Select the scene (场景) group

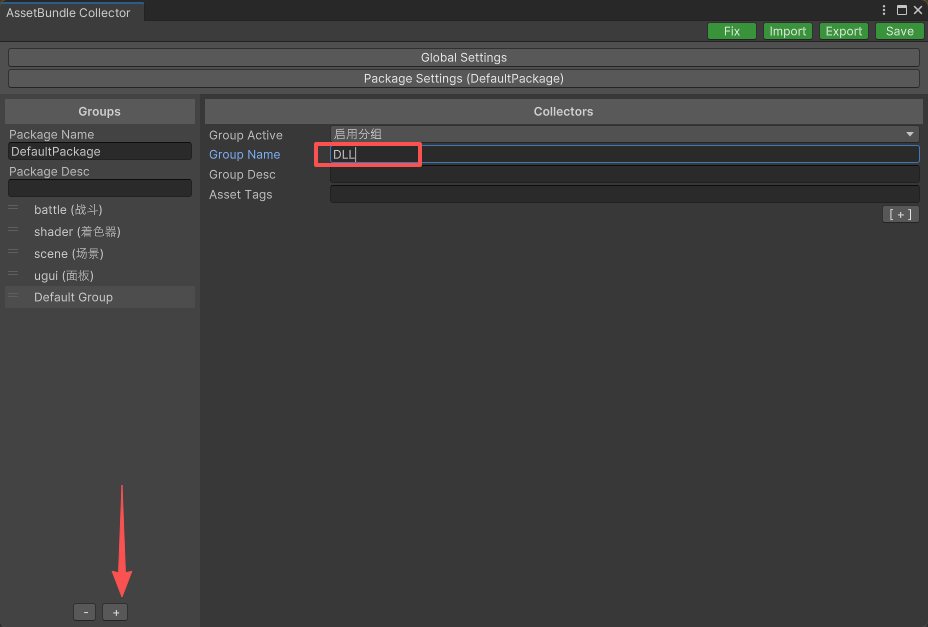tap(100, 253)
